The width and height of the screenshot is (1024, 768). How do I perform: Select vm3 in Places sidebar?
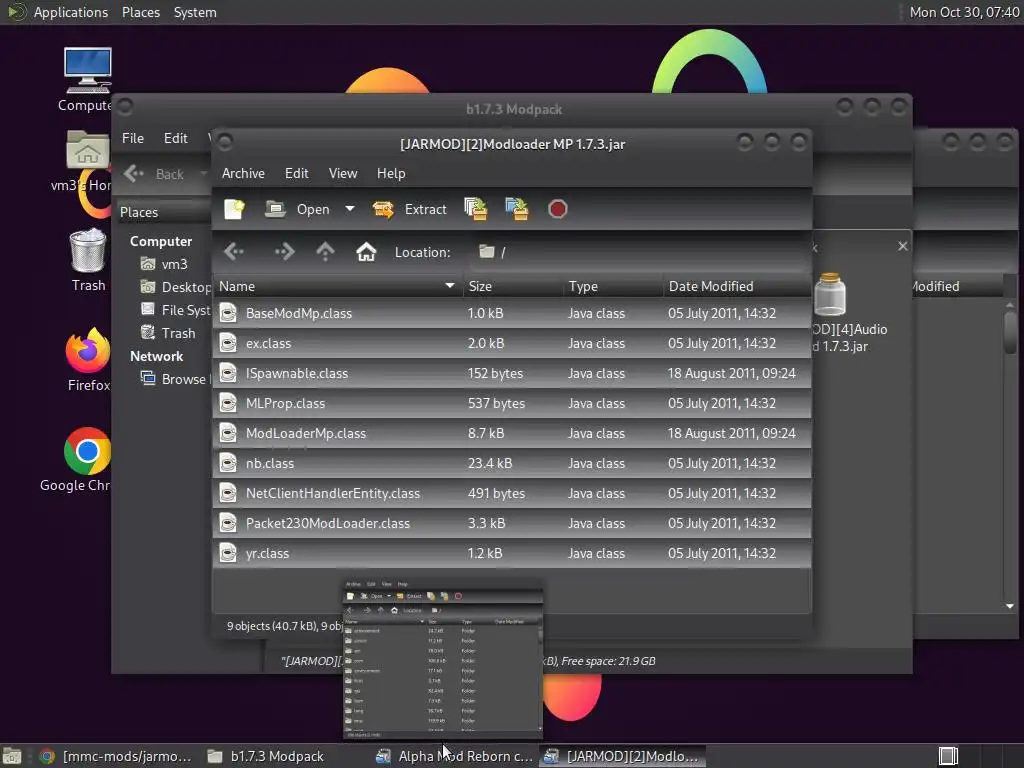coord(164,264)
